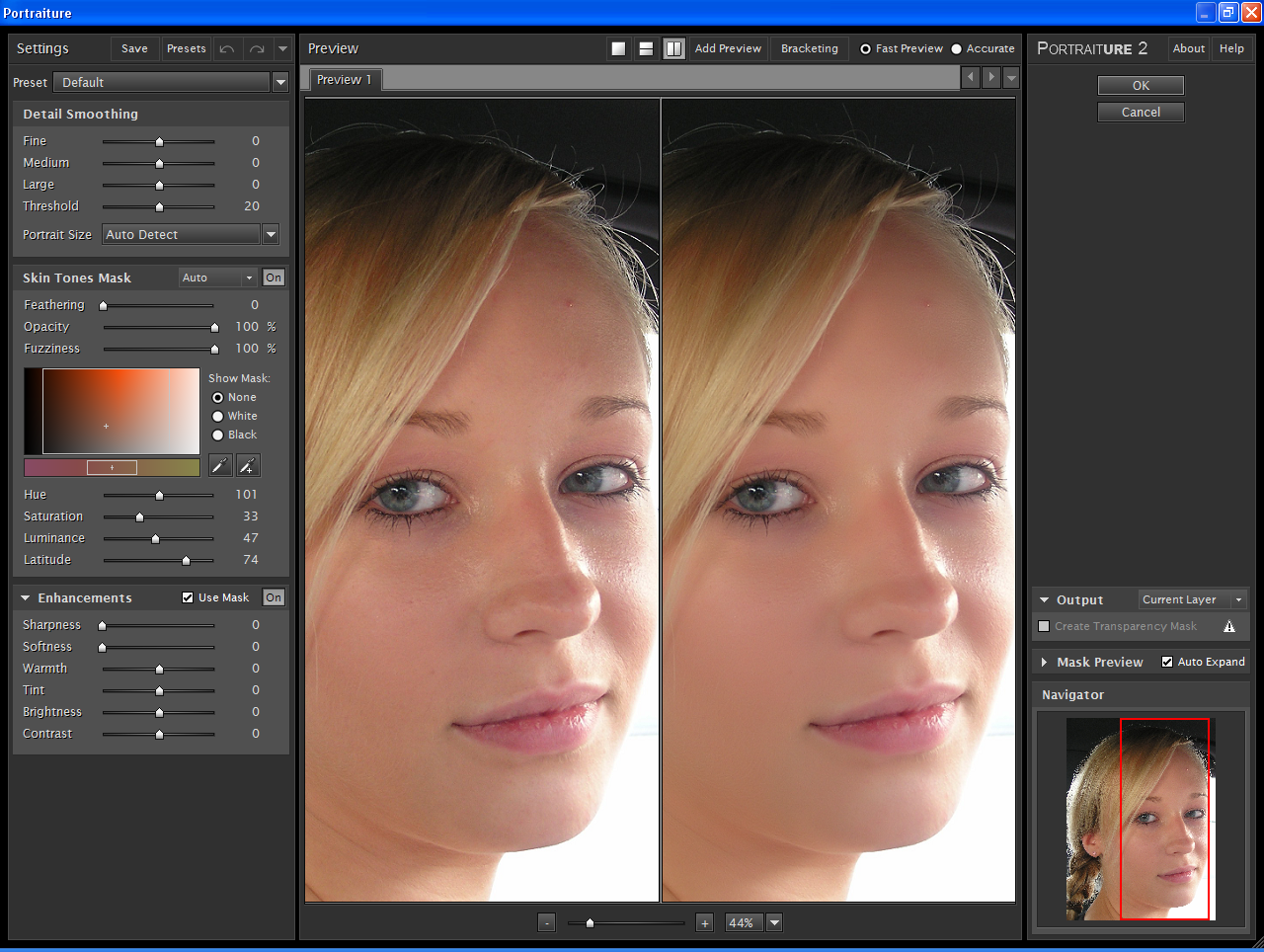The width and height of the screenshot is (1264, 952).
Task: Disable Auto Expand for Mask Preview
Action: [x=1165, y=662]
